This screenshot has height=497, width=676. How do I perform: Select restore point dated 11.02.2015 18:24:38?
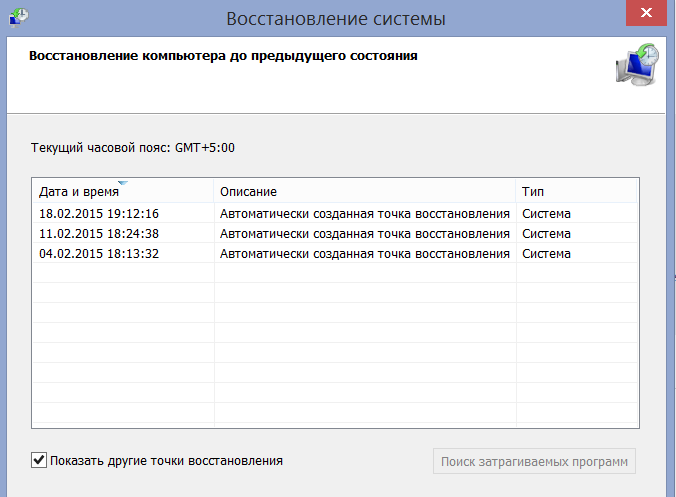click(x=335, y=234)
